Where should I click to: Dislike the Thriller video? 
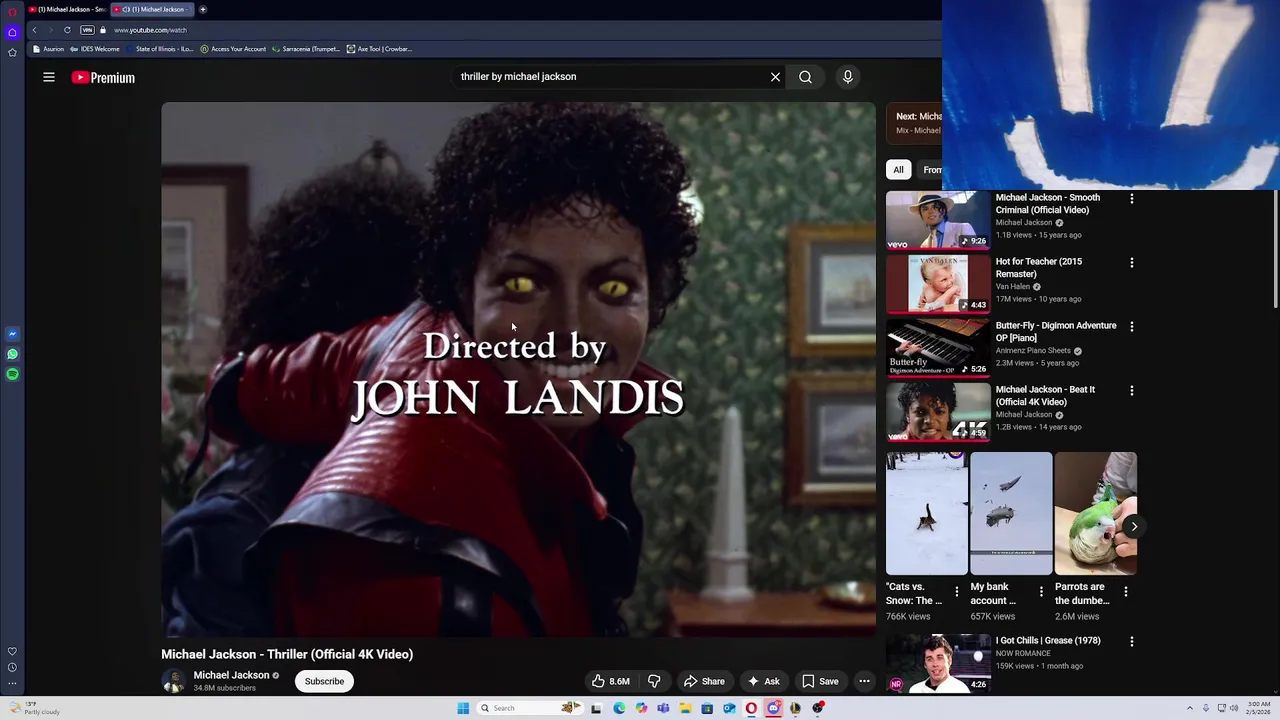(x=654, y=681)
